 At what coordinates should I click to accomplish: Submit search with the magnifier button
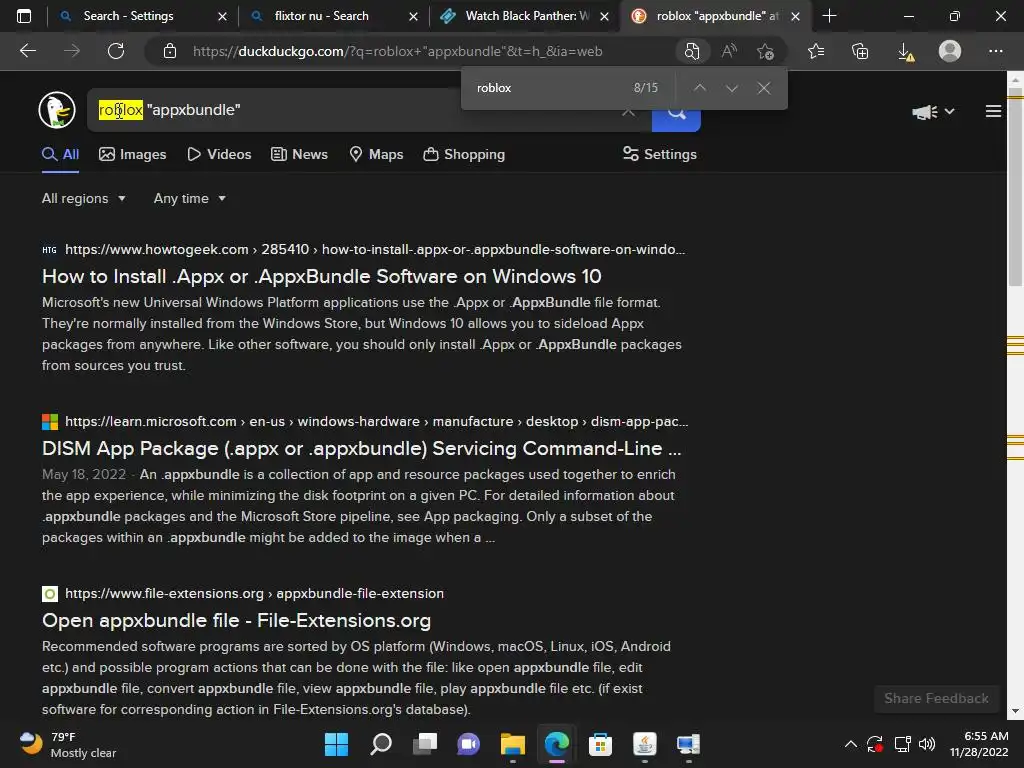[676, 119]
